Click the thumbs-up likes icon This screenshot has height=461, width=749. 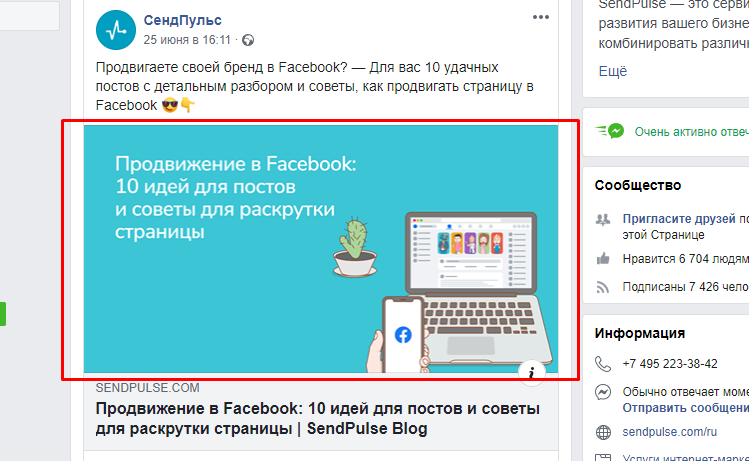[603, 258]
